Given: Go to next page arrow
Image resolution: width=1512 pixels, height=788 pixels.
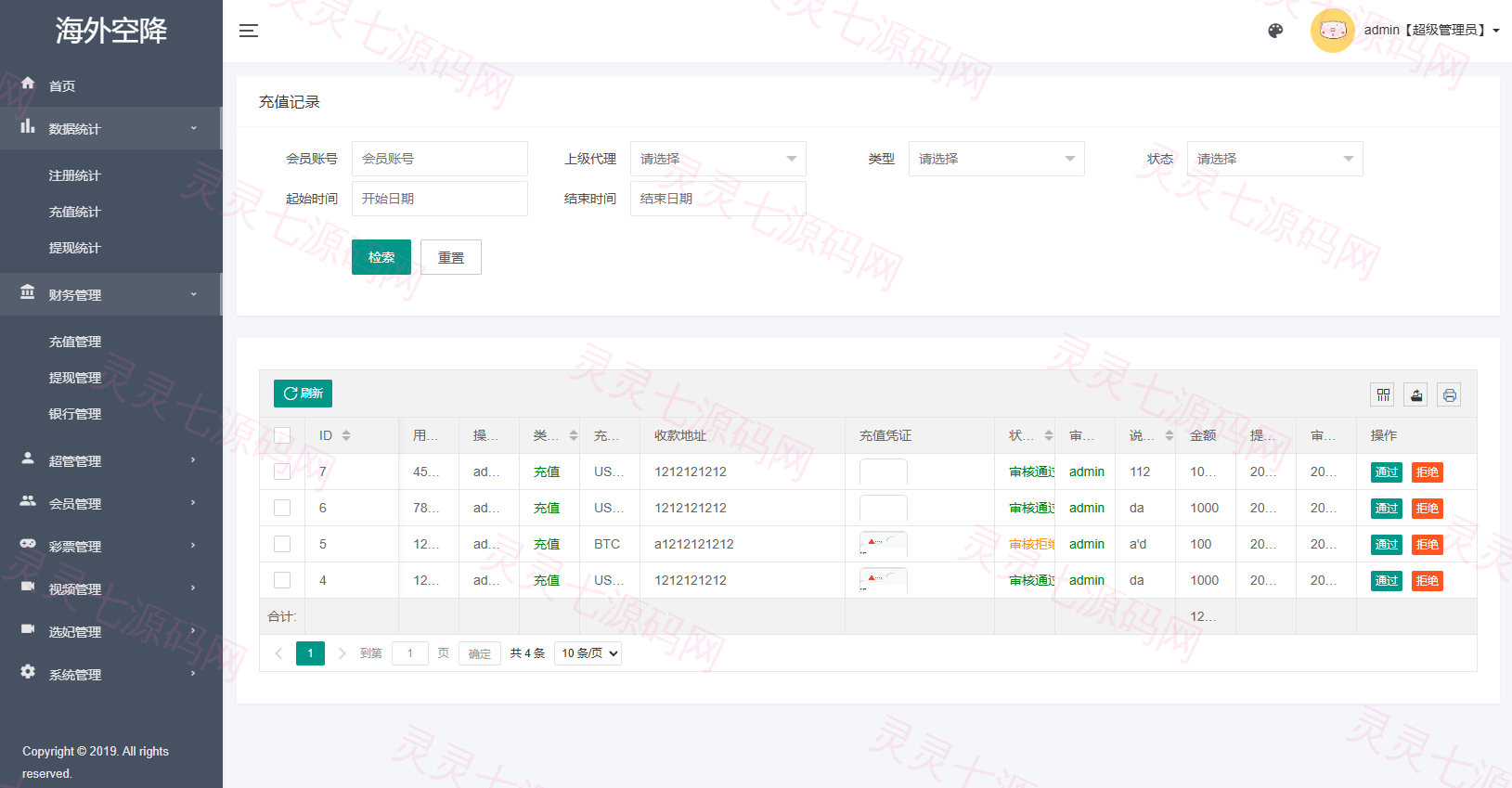Looking at the screenshot, I should (x=342, y=653).
